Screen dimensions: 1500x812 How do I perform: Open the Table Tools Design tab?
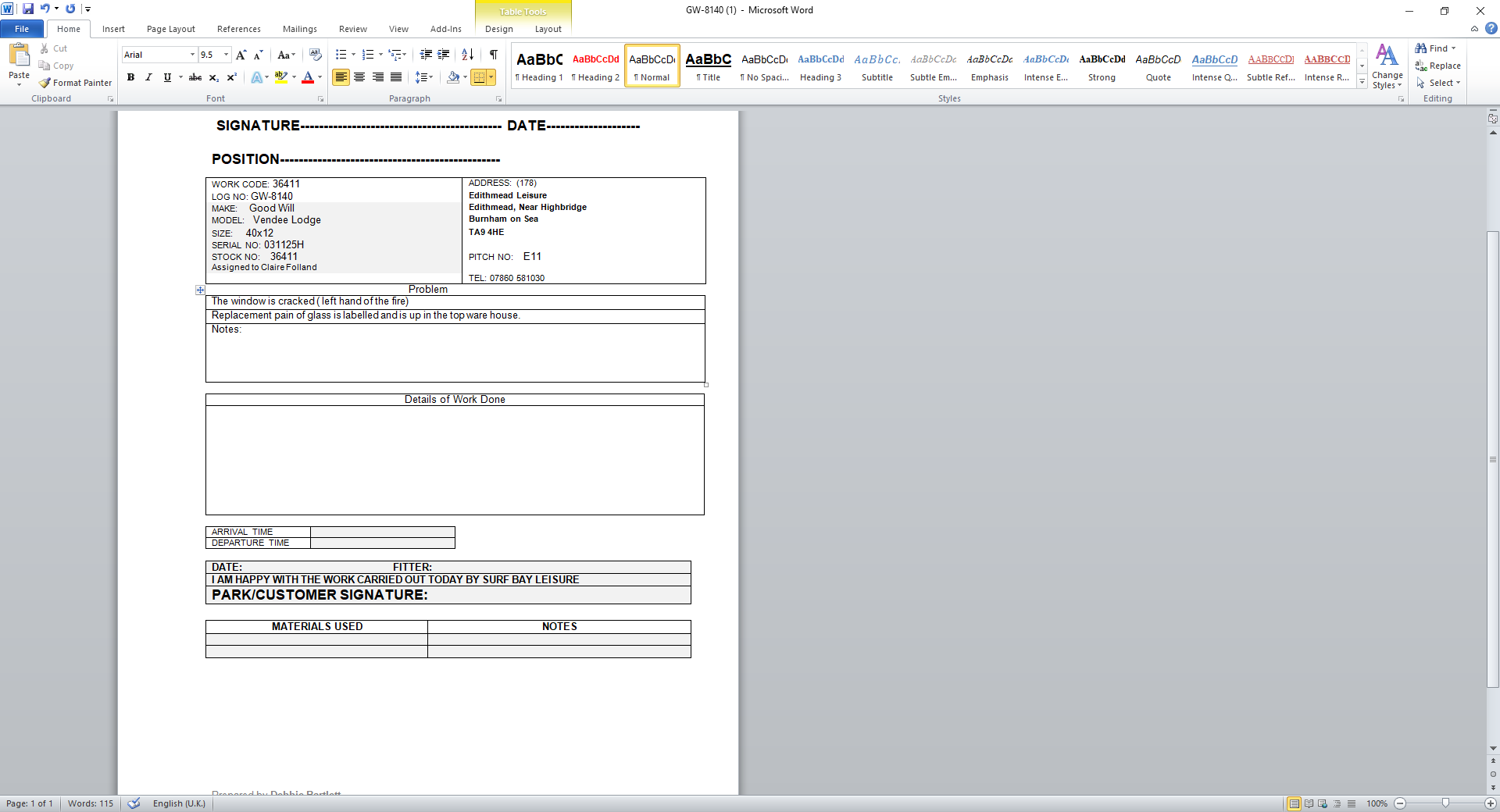[499, 29]
